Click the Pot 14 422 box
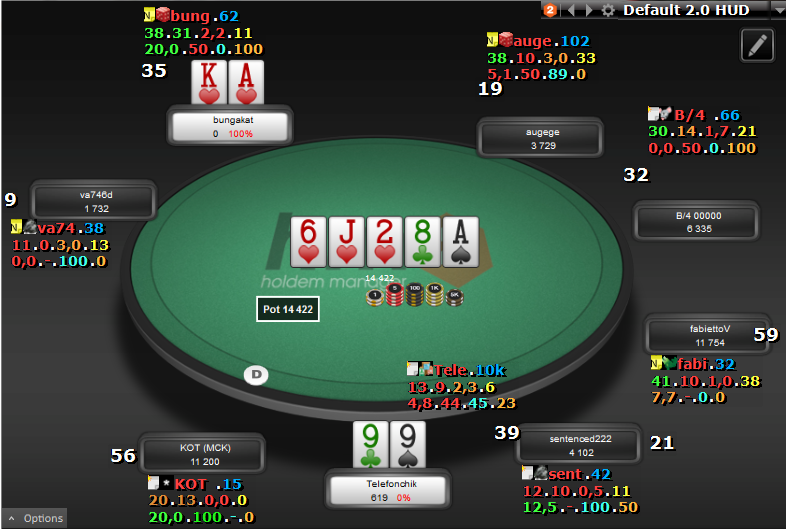Screen dimensions: 786x529 click(x=288, y=309)
